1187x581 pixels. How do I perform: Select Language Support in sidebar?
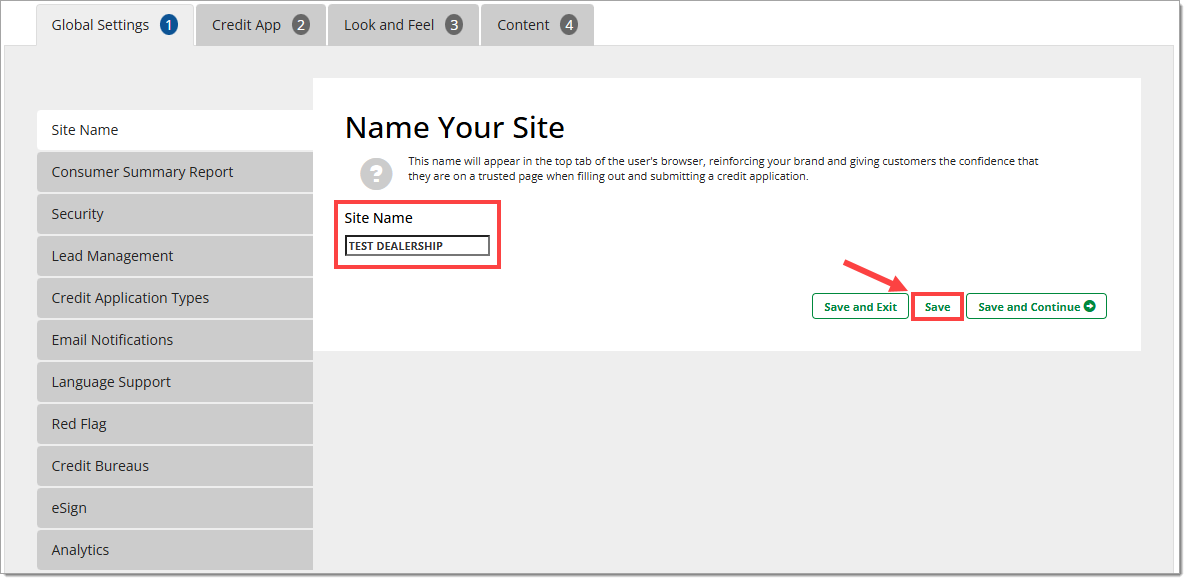(x=174, y=382)
